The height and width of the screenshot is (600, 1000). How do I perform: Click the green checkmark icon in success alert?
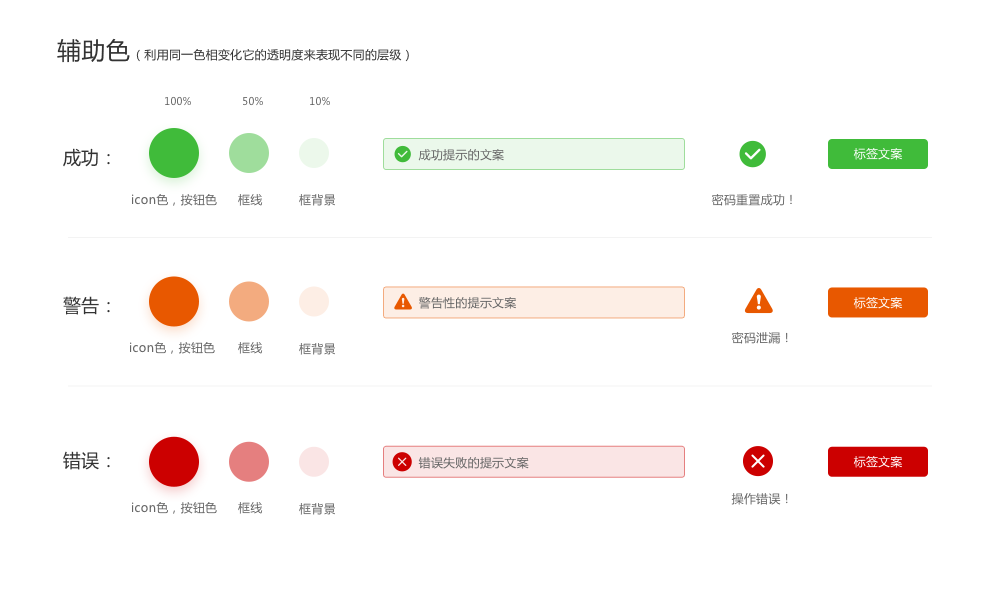click(403, 154)
